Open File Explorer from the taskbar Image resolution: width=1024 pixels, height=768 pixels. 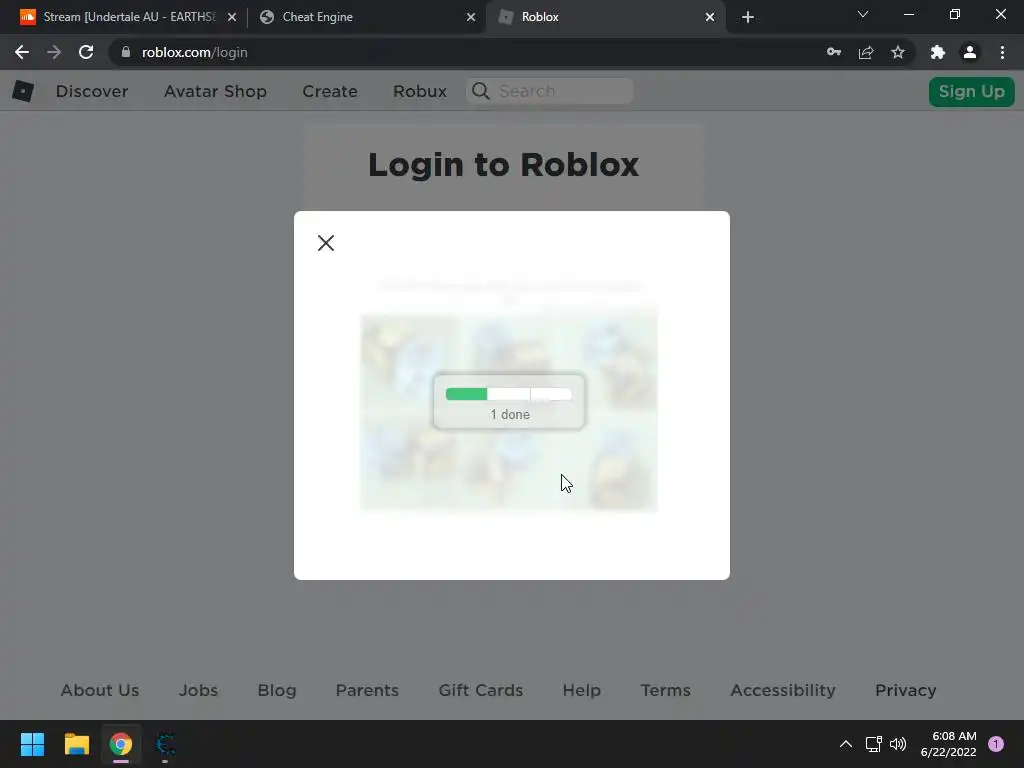click(x=76, y=744)
